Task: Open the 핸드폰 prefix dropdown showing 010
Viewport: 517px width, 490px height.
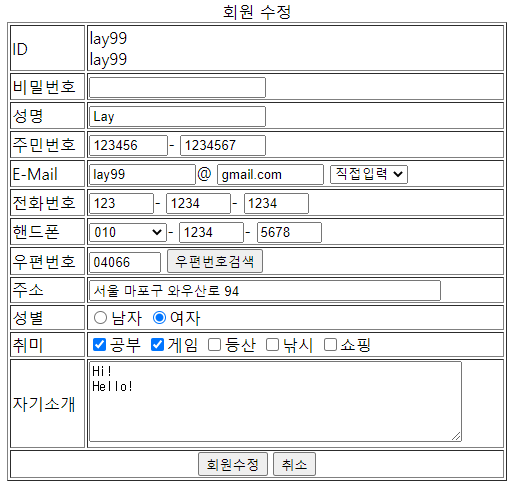Action: pos(128,232)
